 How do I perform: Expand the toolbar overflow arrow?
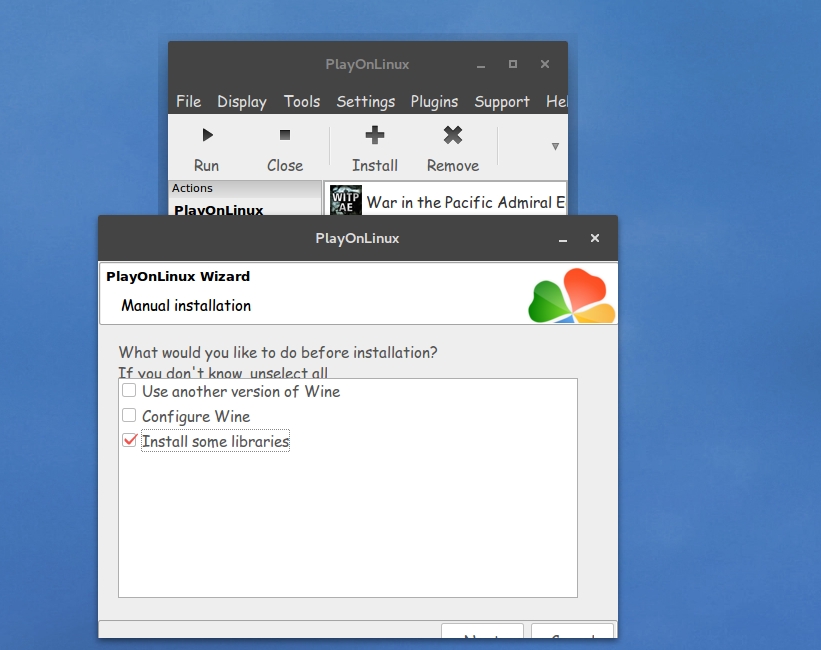coord(556,147)
